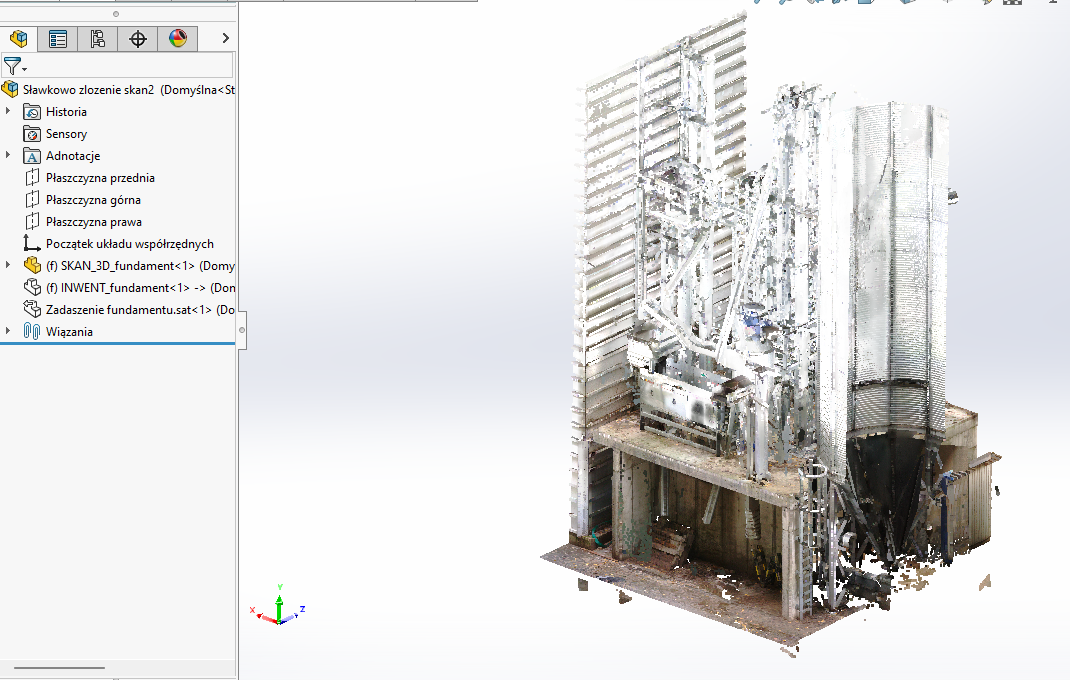
Task: Switch to the PropertyManager tab
Action: pyautogui.click(x=58, y=39)
